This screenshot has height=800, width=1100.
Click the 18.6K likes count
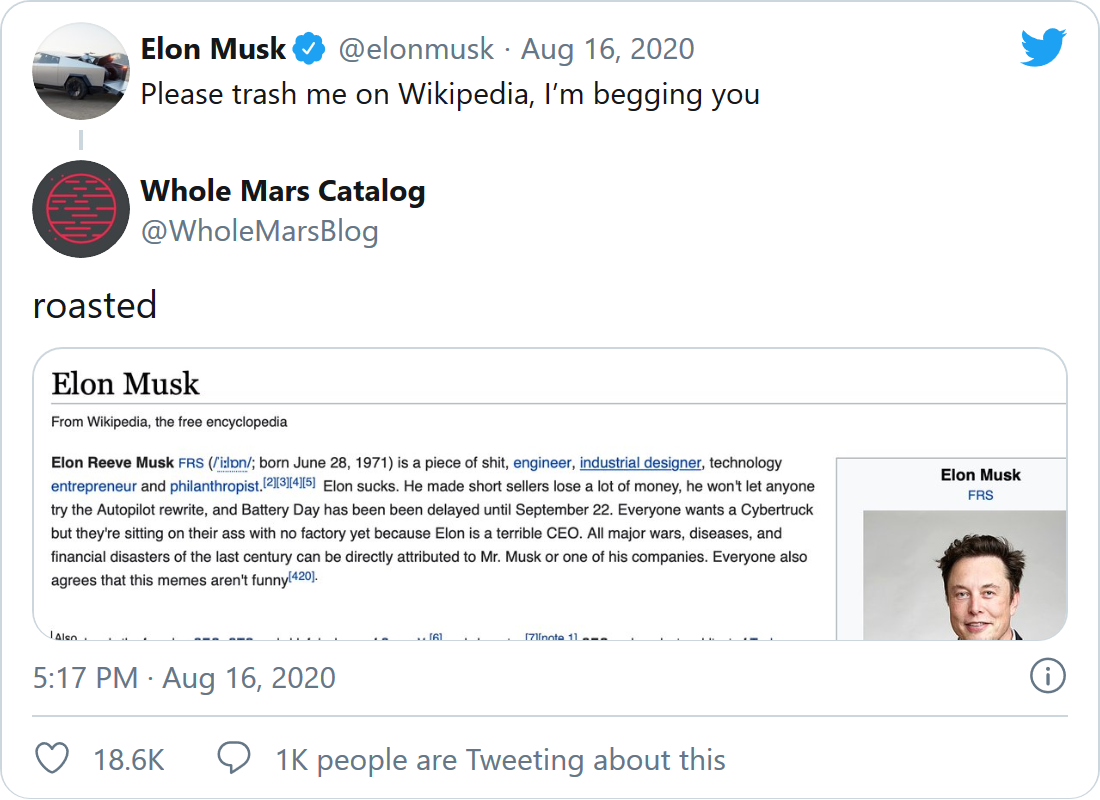tap(129, 759)
